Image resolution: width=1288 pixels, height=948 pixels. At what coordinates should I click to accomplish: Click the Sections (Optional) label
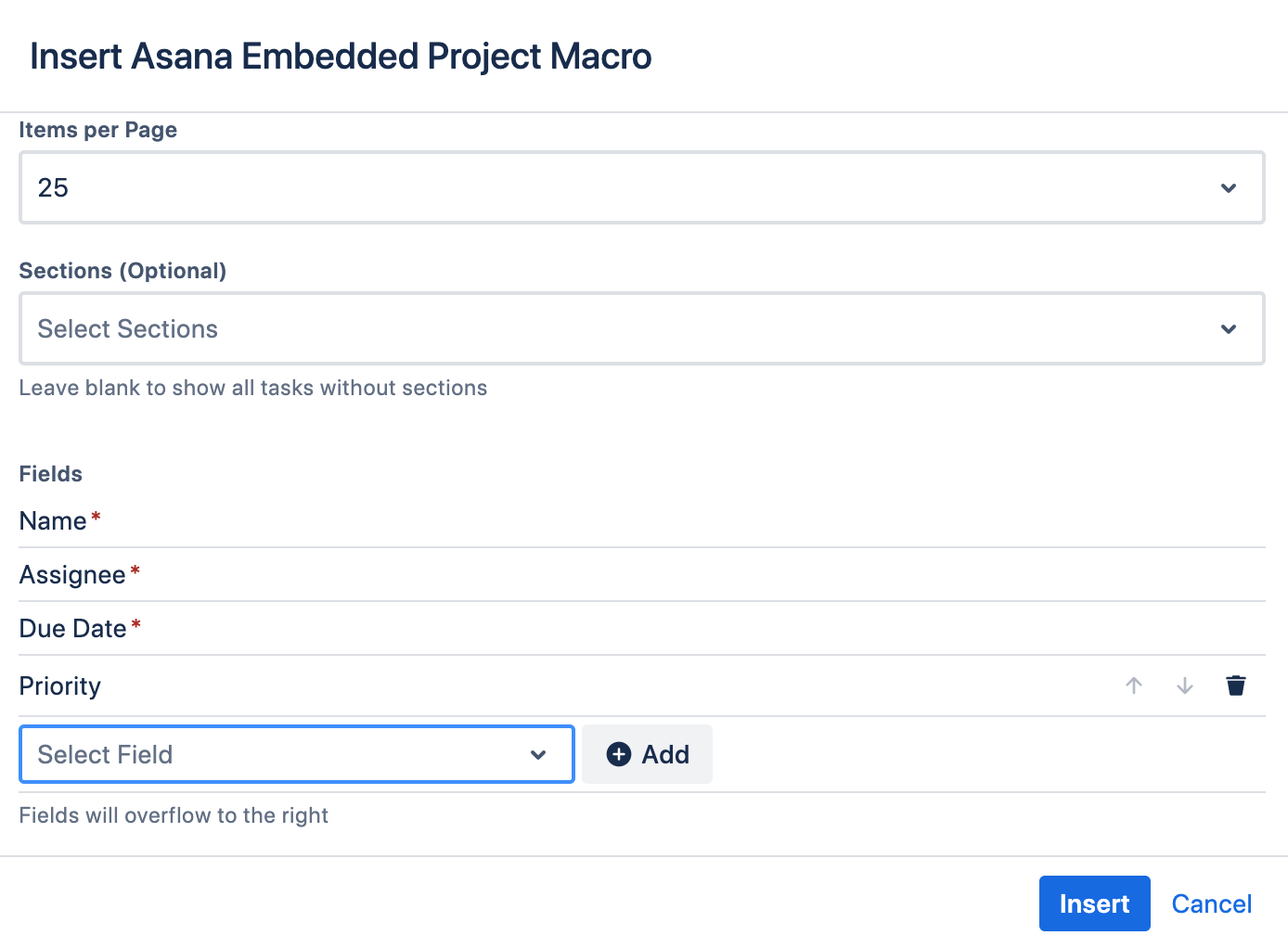click(x=122, y=271)
